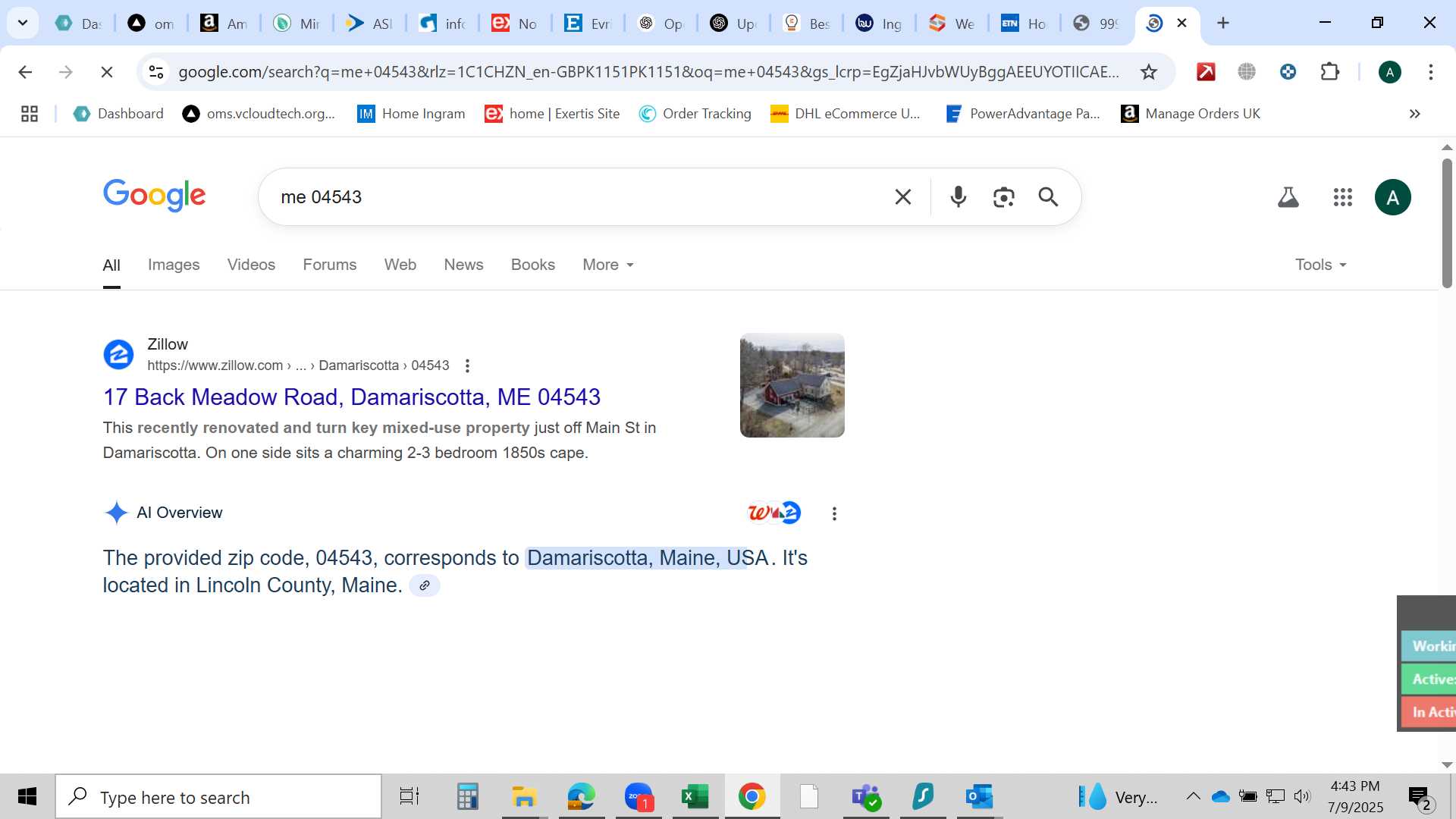This screenshot has height=819, width=1456.
Task: Switch to the Images results tab
Action: (174, 265)
